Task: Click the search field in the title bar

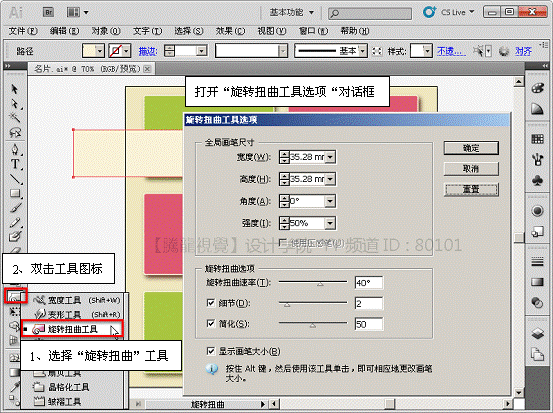Action: pos(370,13)
